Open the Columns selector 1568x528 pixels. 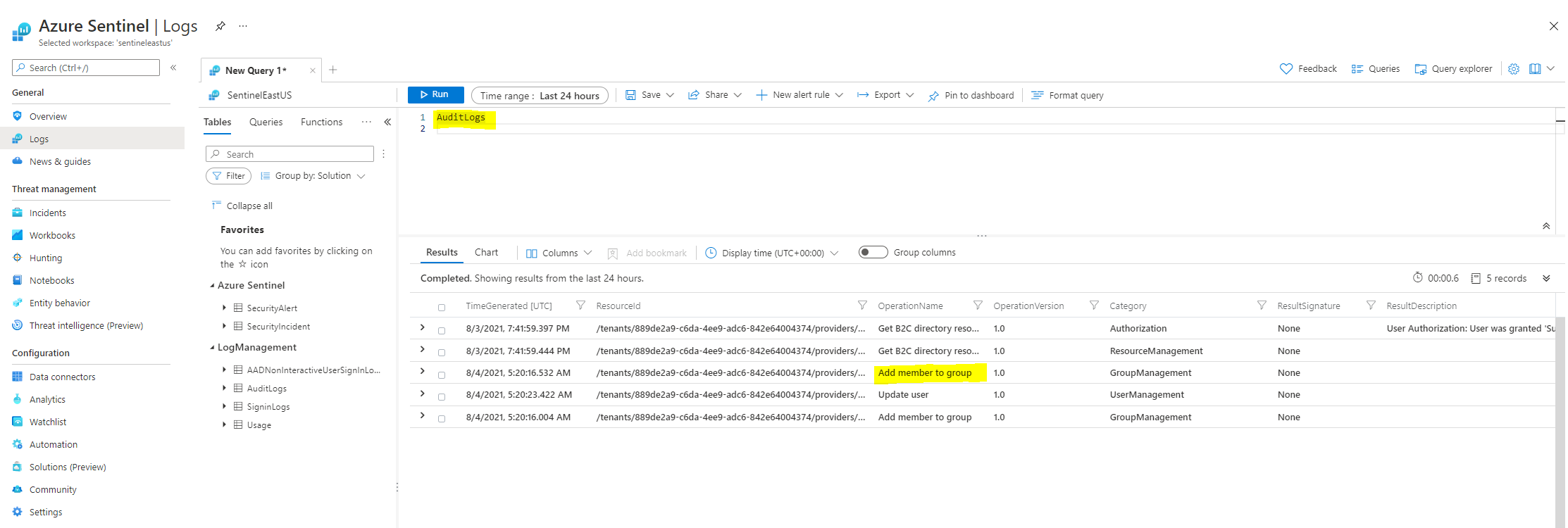[x=559, y=253]
